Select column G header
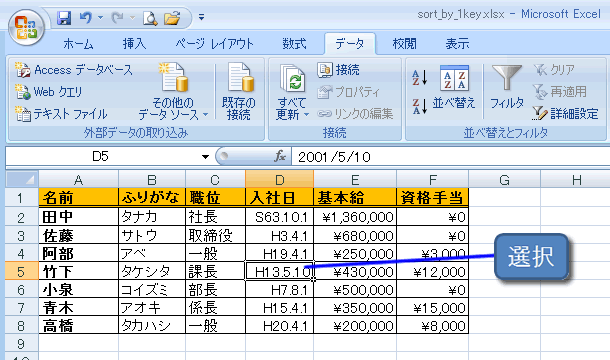 pyautogui.click(x=504, y=180)
